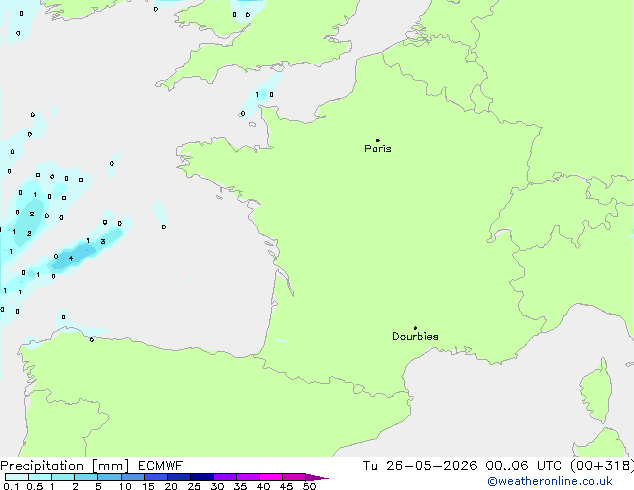Select the 2 mm legend color swatch
Screen dimensions: 634x490
86,477
